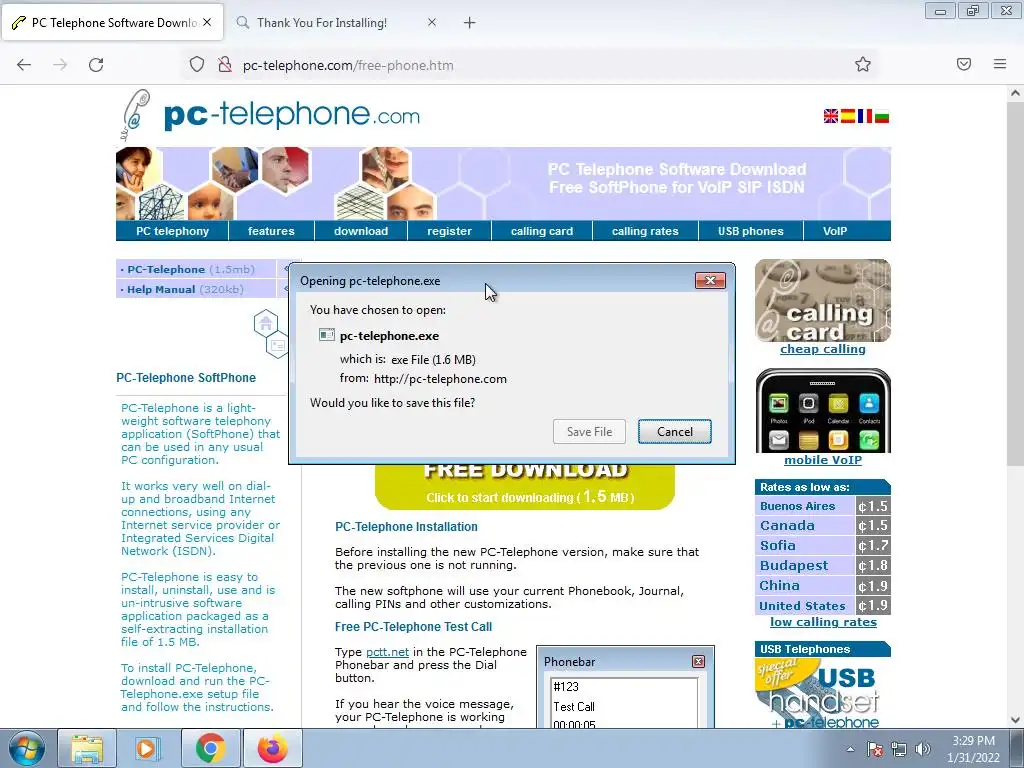Click the Save File button

[589, 432]
